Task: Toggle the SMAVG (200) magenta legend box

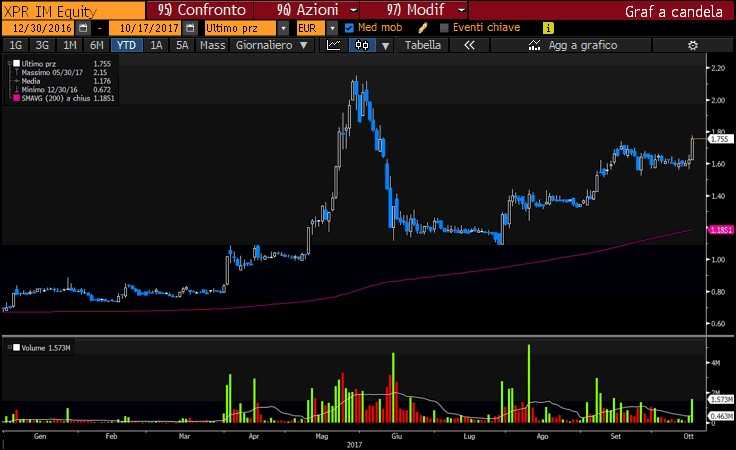Action: coord(16,98)
